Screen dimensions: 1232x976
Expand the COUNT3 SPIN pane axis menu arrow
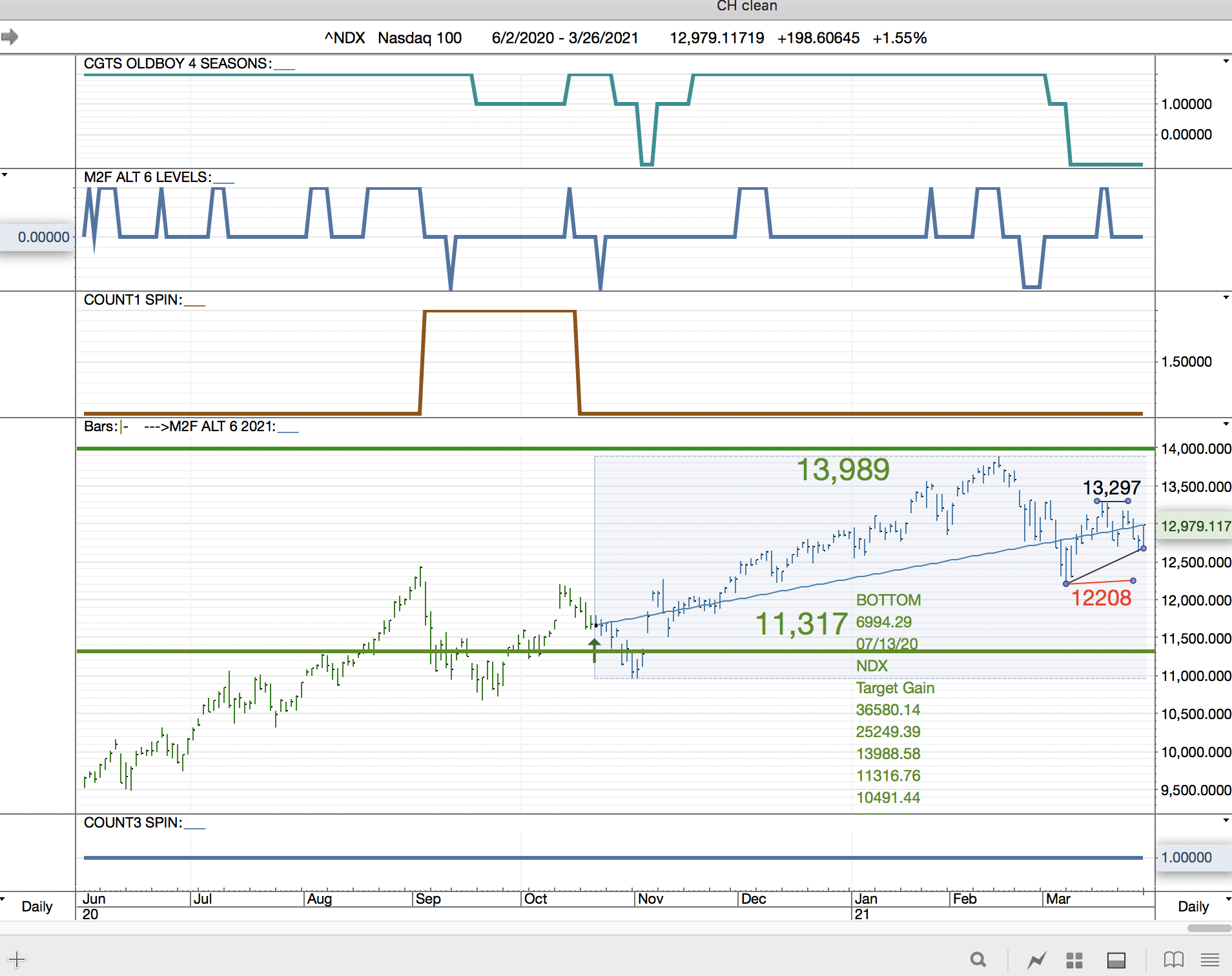1226,820
